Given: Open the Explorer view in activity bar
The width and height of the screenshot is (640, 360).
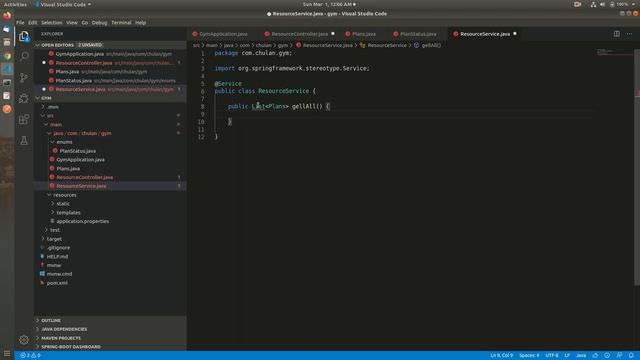Looking at the screenshot, I should [x=24, y=36].
